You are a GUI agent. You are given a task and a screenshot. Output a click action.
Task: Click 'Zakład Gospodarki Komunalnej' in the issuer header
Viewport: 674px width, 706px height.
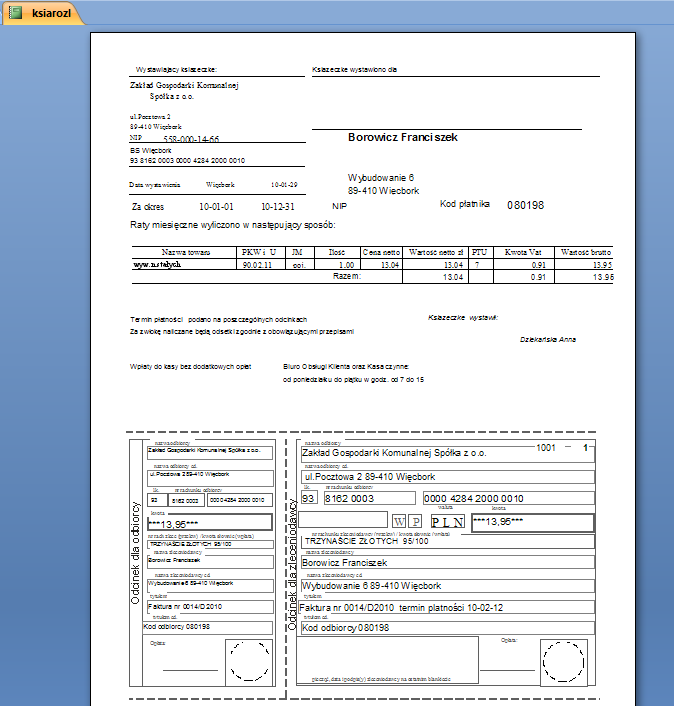[x=184, y=85]
